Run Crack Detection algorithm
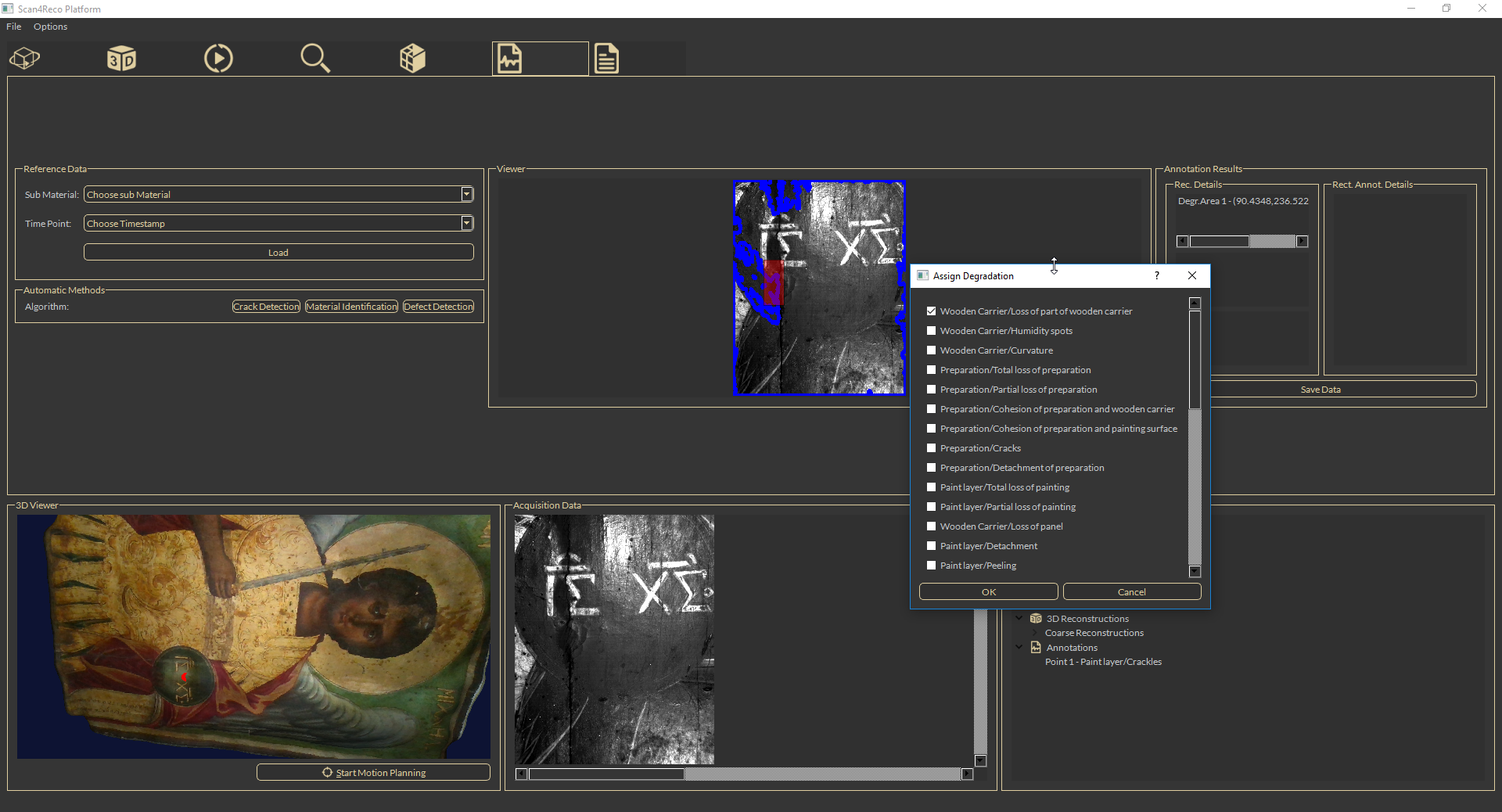The height and width of the screenshot is (812, 1502). [x=266, y=307]
